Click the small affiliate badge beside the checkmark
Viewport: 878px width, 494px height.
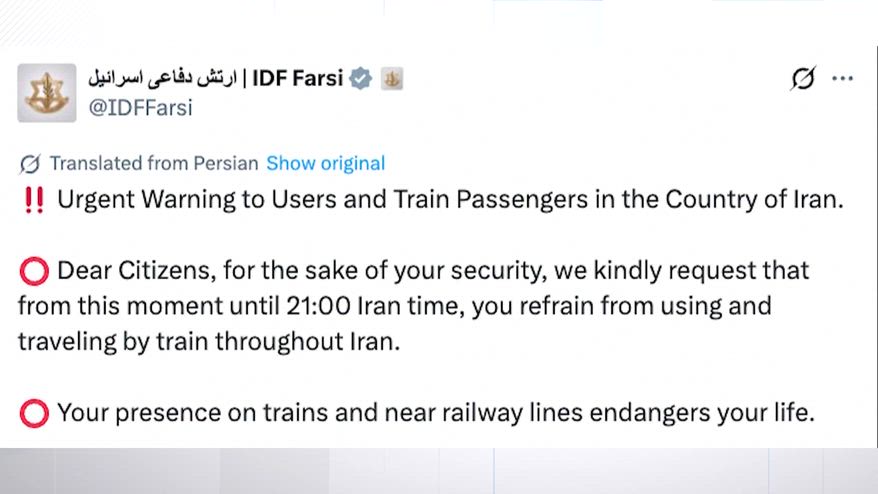click(392, 79)
